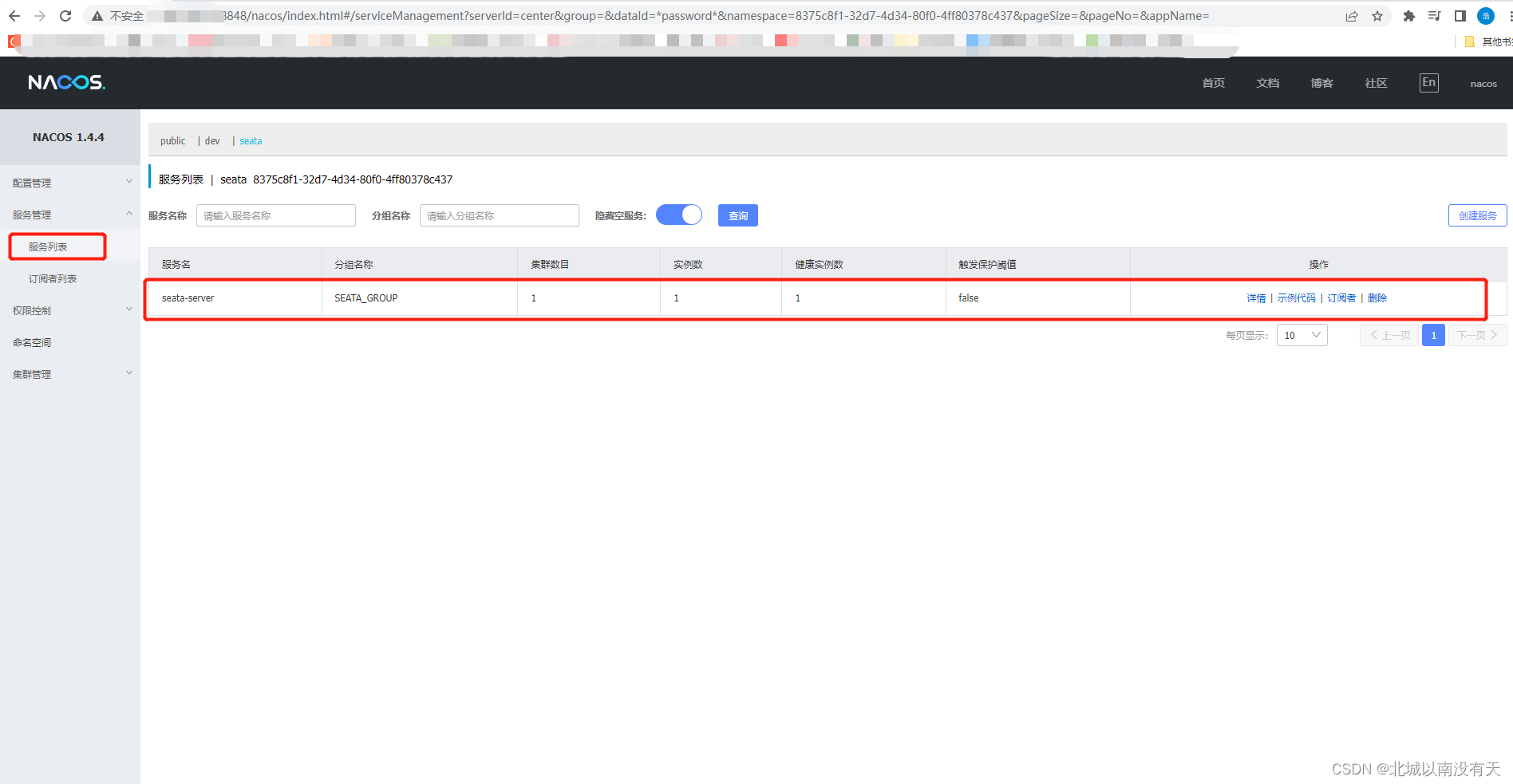Screen dimensions: 1513x784
Task: Open the browser profile avatar
Action: (x=1486, y=16)
